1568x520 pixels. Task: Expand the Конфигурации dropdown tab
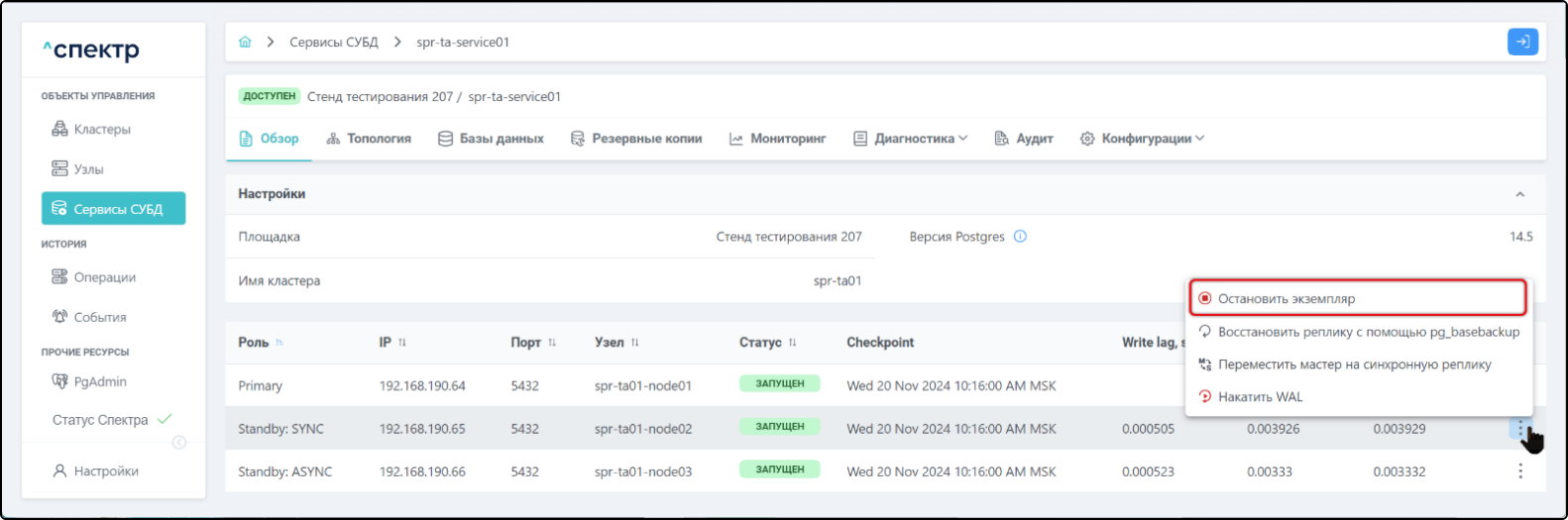(1142, 139)
